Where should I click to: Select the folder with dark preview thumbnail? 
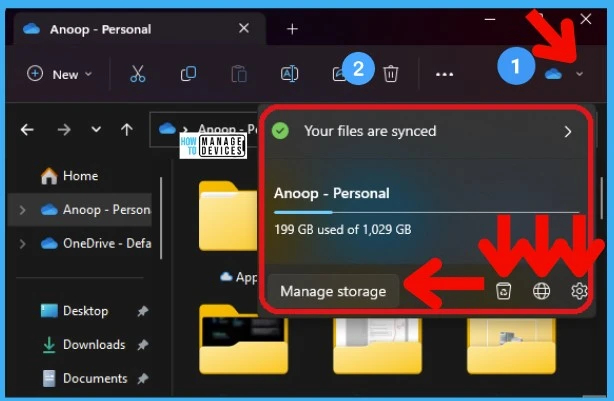[244, 339]
